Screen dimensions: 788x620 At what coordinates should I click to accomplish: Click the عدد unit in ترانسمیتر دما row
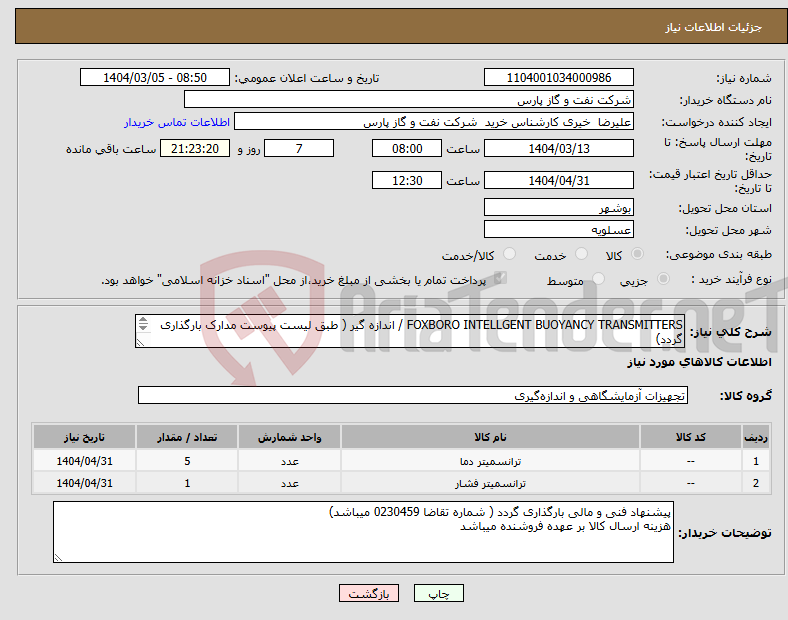point(289,461)
